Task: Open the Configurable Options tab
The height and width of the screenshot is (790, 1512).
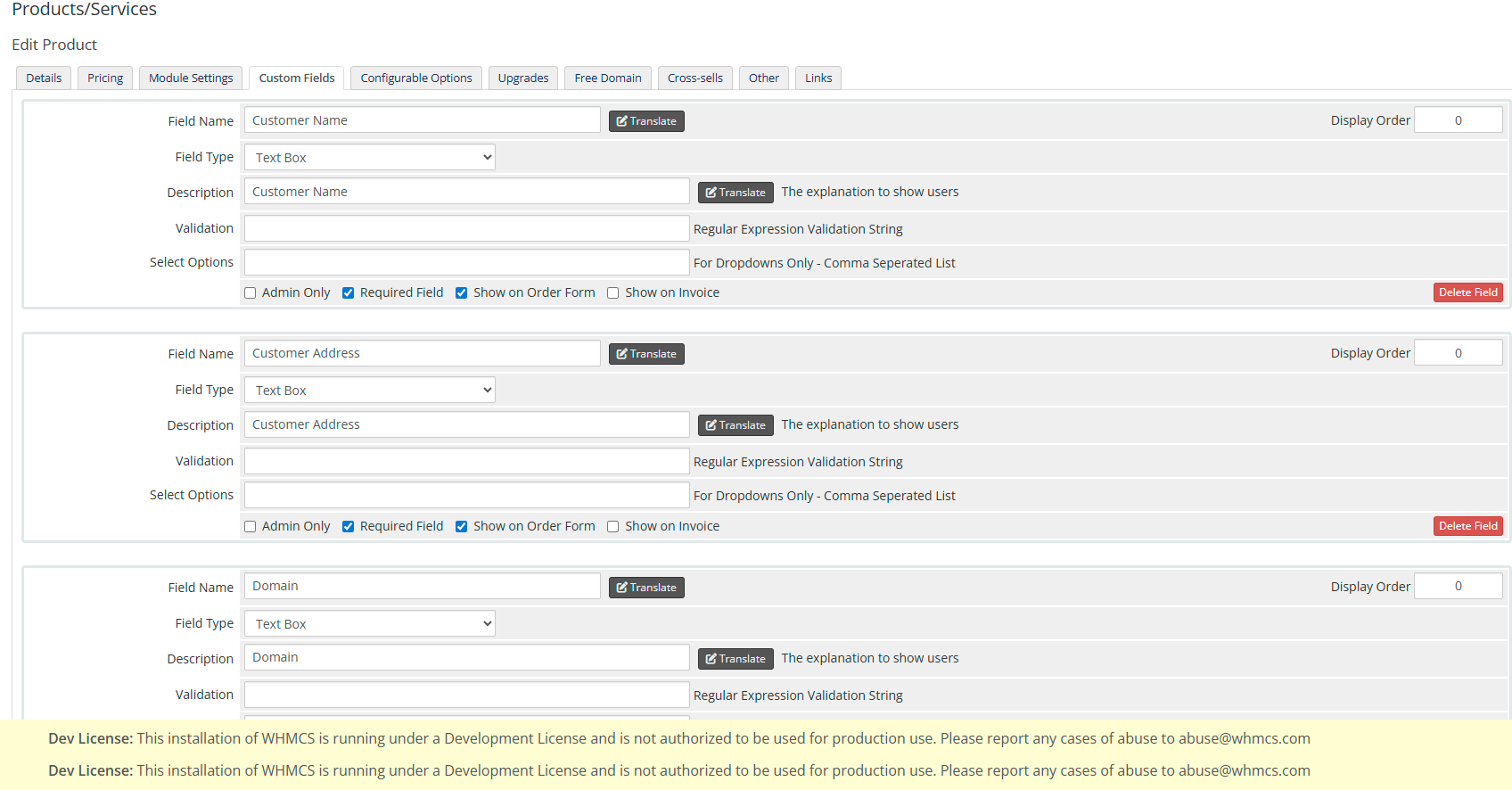Action: [x=416, y=78]
